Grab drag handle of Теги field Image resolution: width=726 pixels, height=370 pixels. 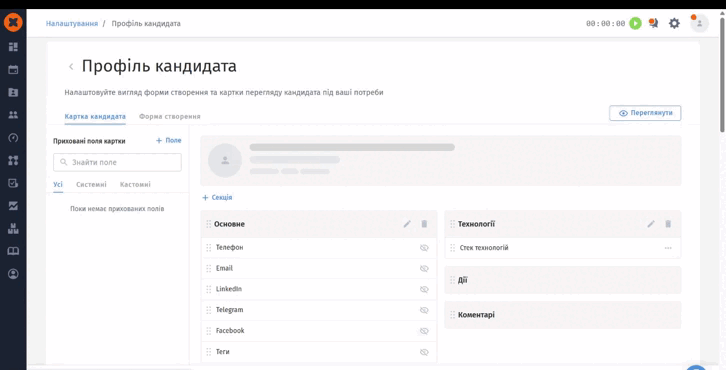(209, 352)
